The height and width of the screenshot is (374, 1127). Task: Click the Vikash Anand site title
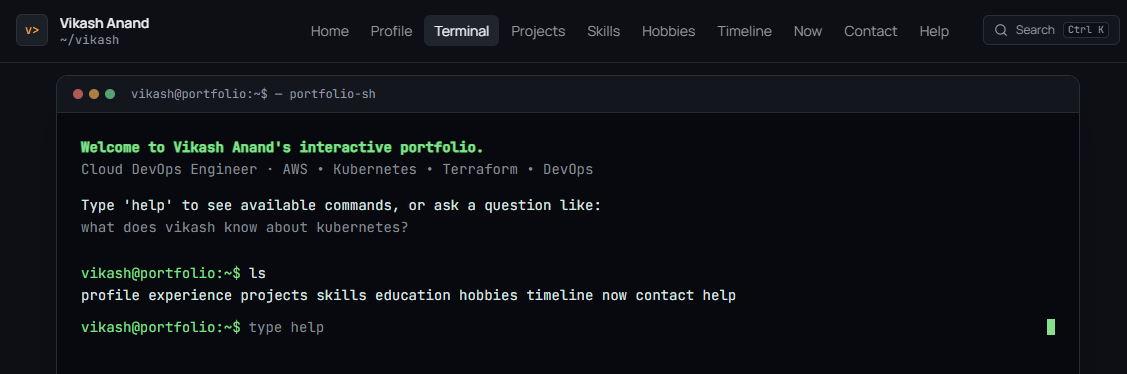[x=105, y=23]
